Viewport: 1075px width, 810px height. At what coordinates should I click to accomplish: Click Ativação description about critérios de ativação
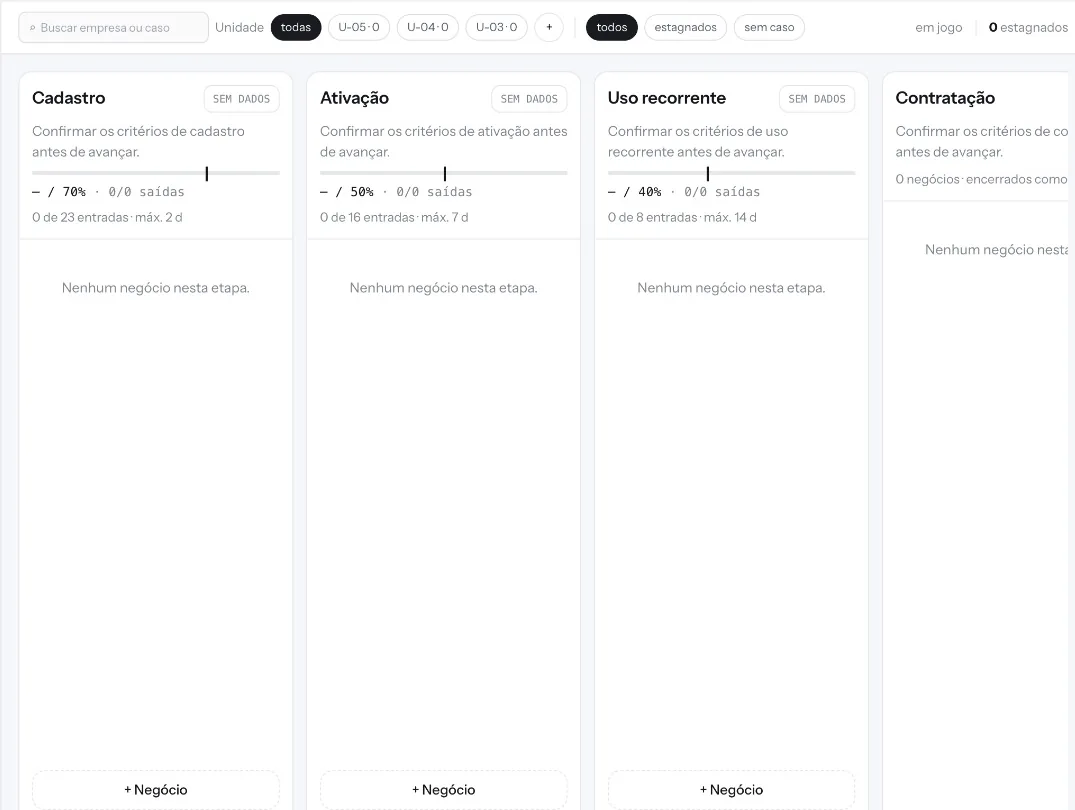point(444,141)
